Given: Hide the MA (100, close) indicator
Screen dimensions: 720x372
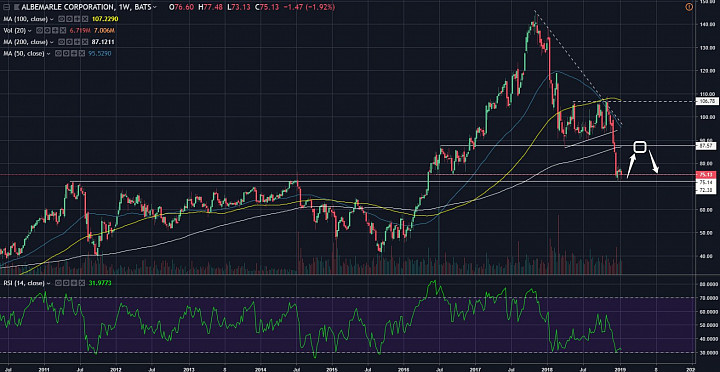Looking at the screenshot, I should pos(62,19).
